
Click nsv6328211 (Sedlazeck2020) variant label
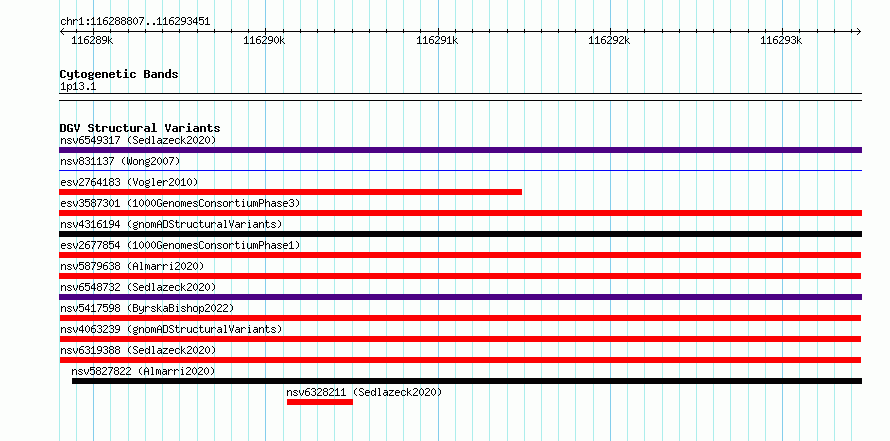tap(364, 392)
